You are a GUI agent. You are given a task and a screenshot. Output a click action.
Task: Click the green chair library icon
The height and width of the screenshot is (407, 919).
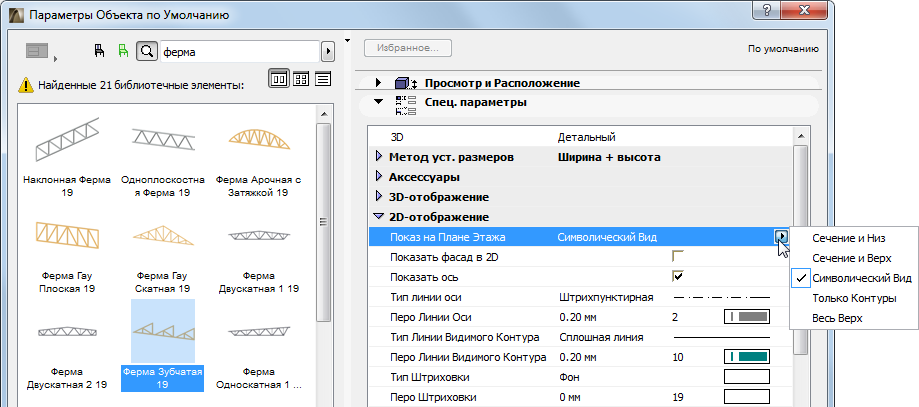click(x=123, y=49)
